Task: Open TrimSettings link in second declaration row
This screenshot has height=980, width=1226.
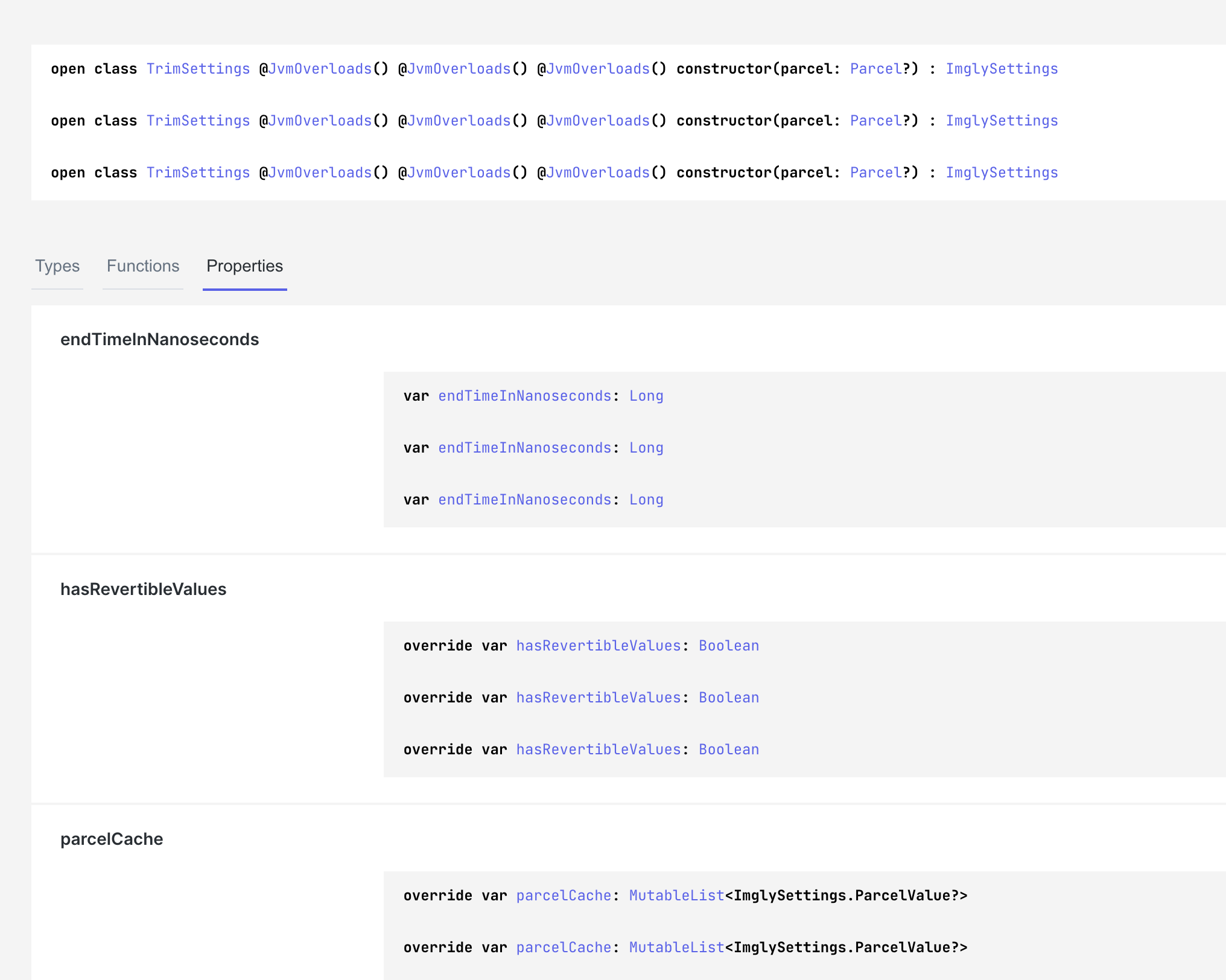Action: coord(198,120)
